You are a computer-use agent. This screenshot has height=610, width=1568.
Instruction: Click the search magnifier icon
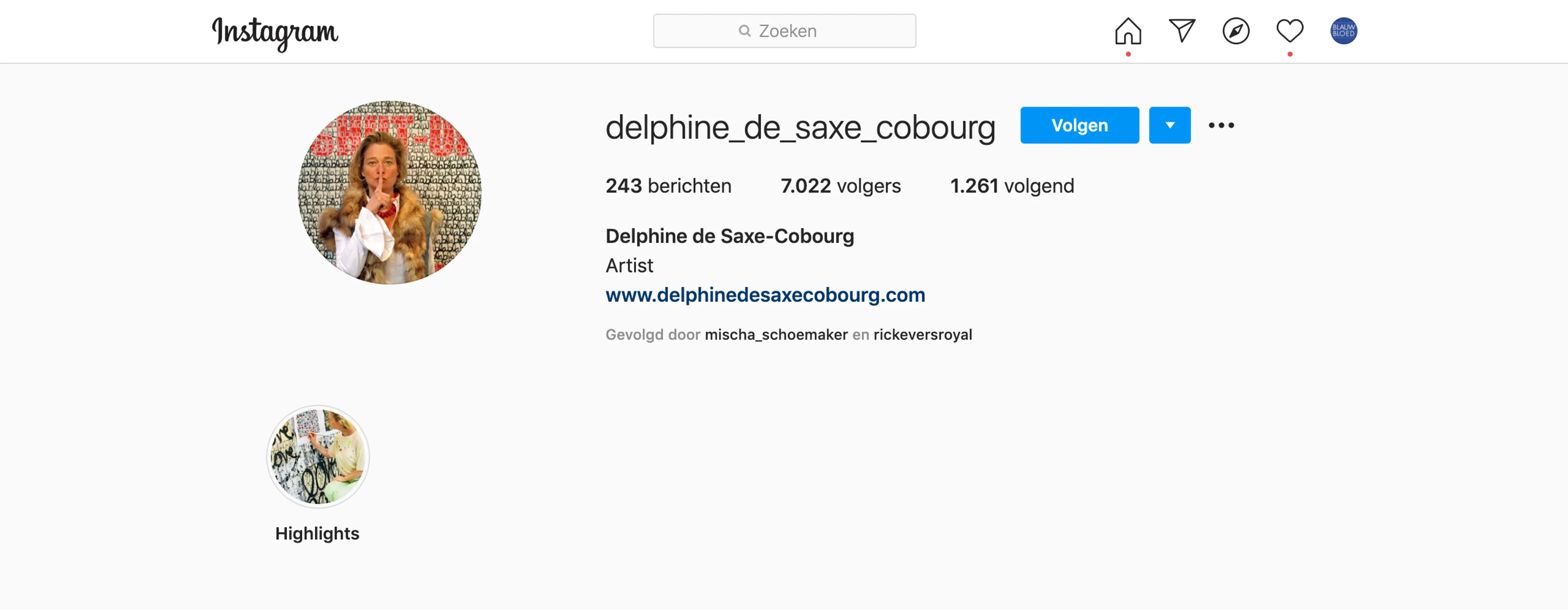click(744, 31)
